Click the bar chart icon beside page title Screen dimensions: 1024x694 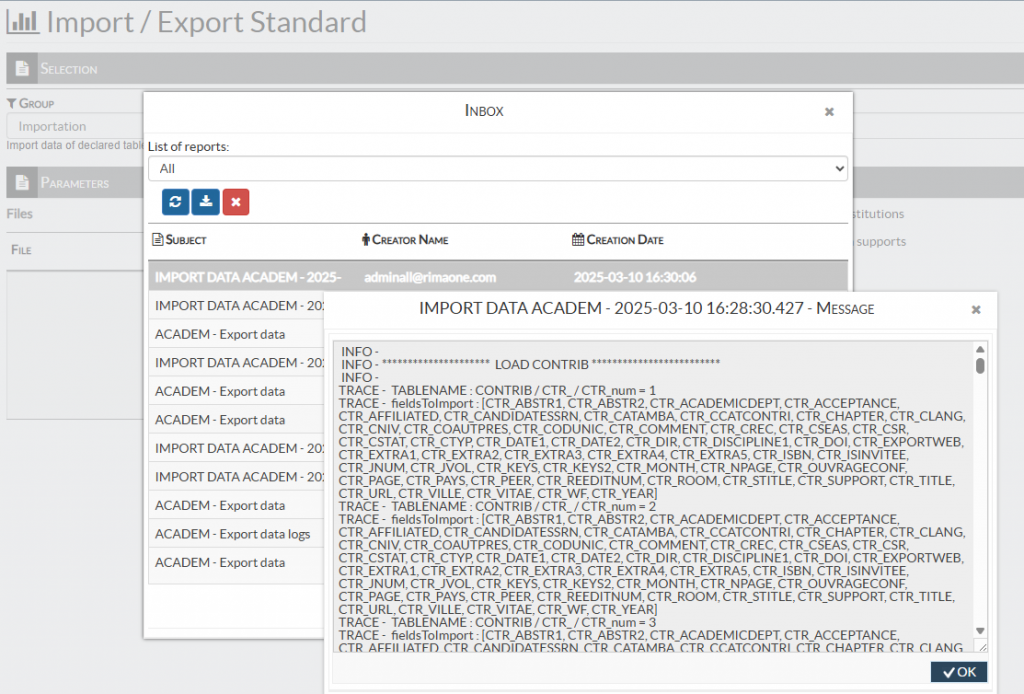[23, 21]
